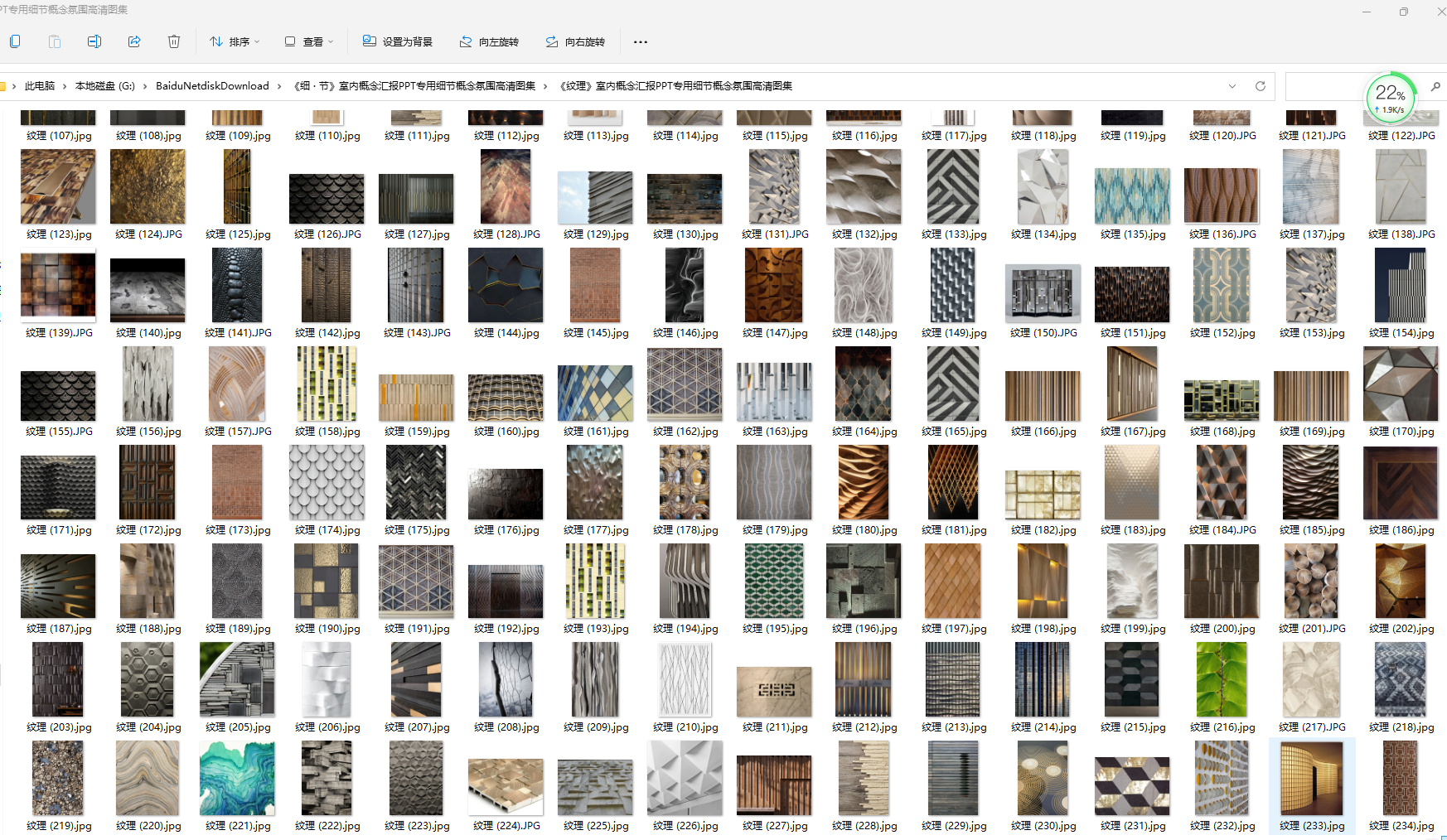1447x840 pixels.
Task: Select thumbnail 纹理 (226).jpg
Action: click(x=685, y=778)
